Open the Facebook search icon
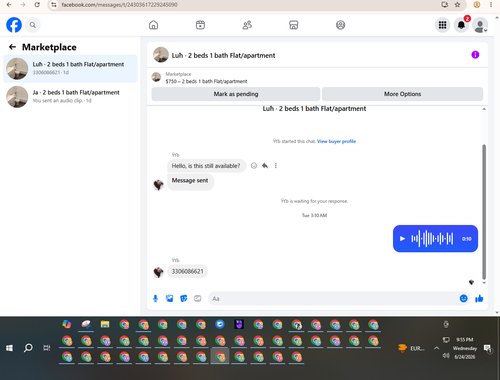Screen dimensions: 500x380 pyautogui.click(x=33, y=25)
